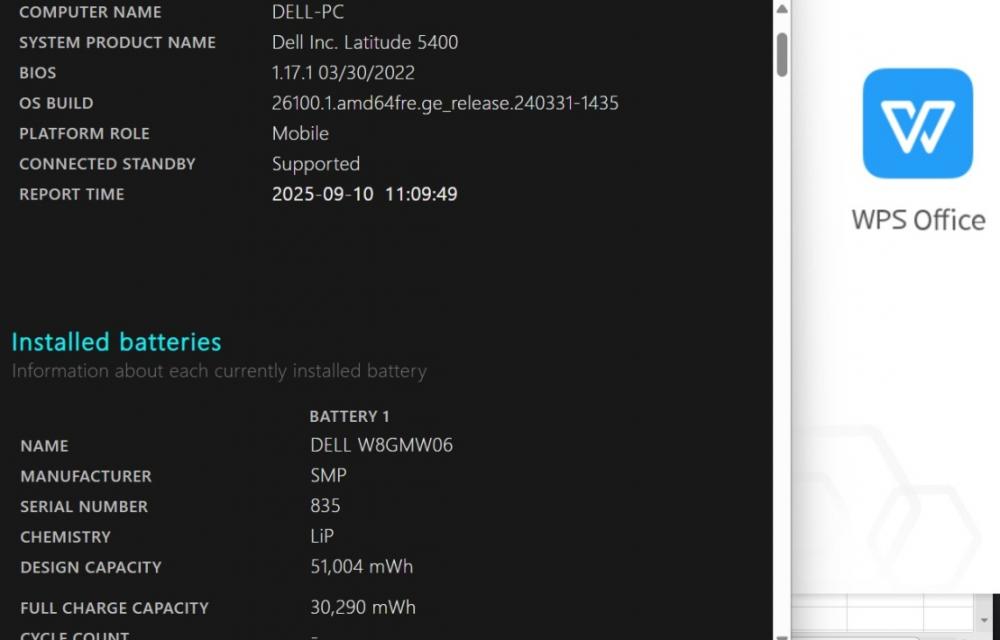Select the DESIGN CAPACITY value '51,004 mWh'
Screen dimensions: 1000x640
pyautogui.click(x=362, y=567)
